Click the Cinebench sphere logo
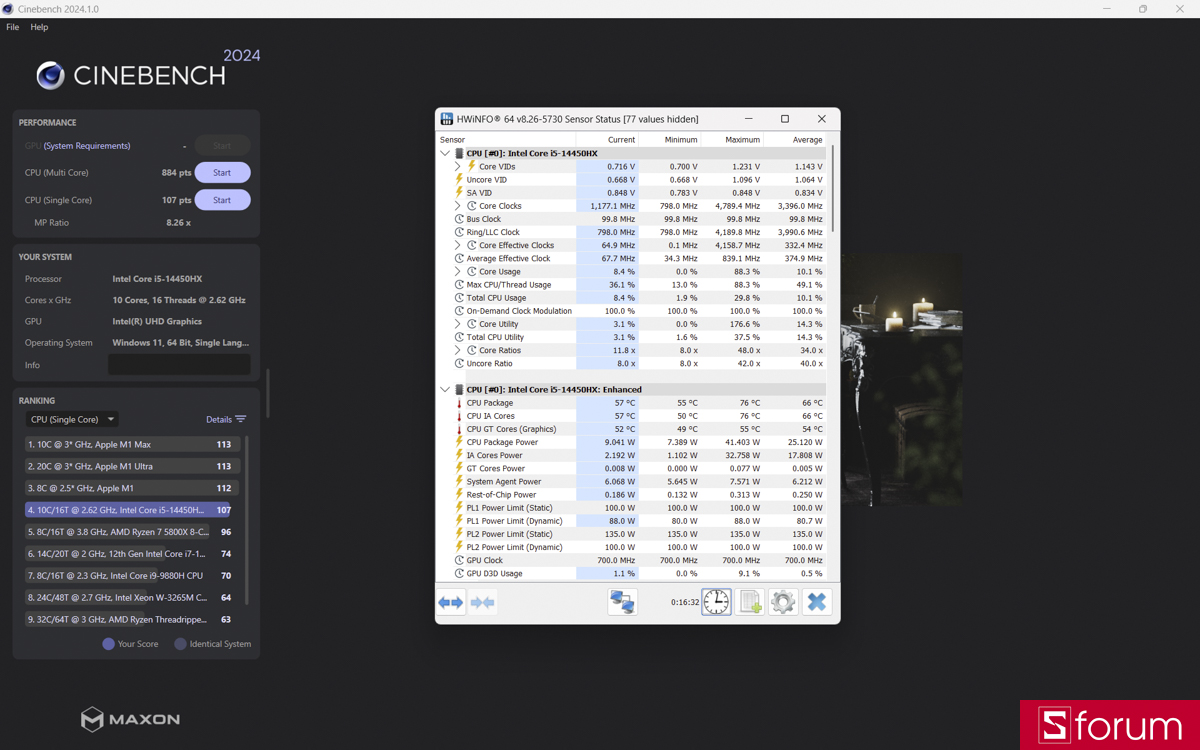 51,75
